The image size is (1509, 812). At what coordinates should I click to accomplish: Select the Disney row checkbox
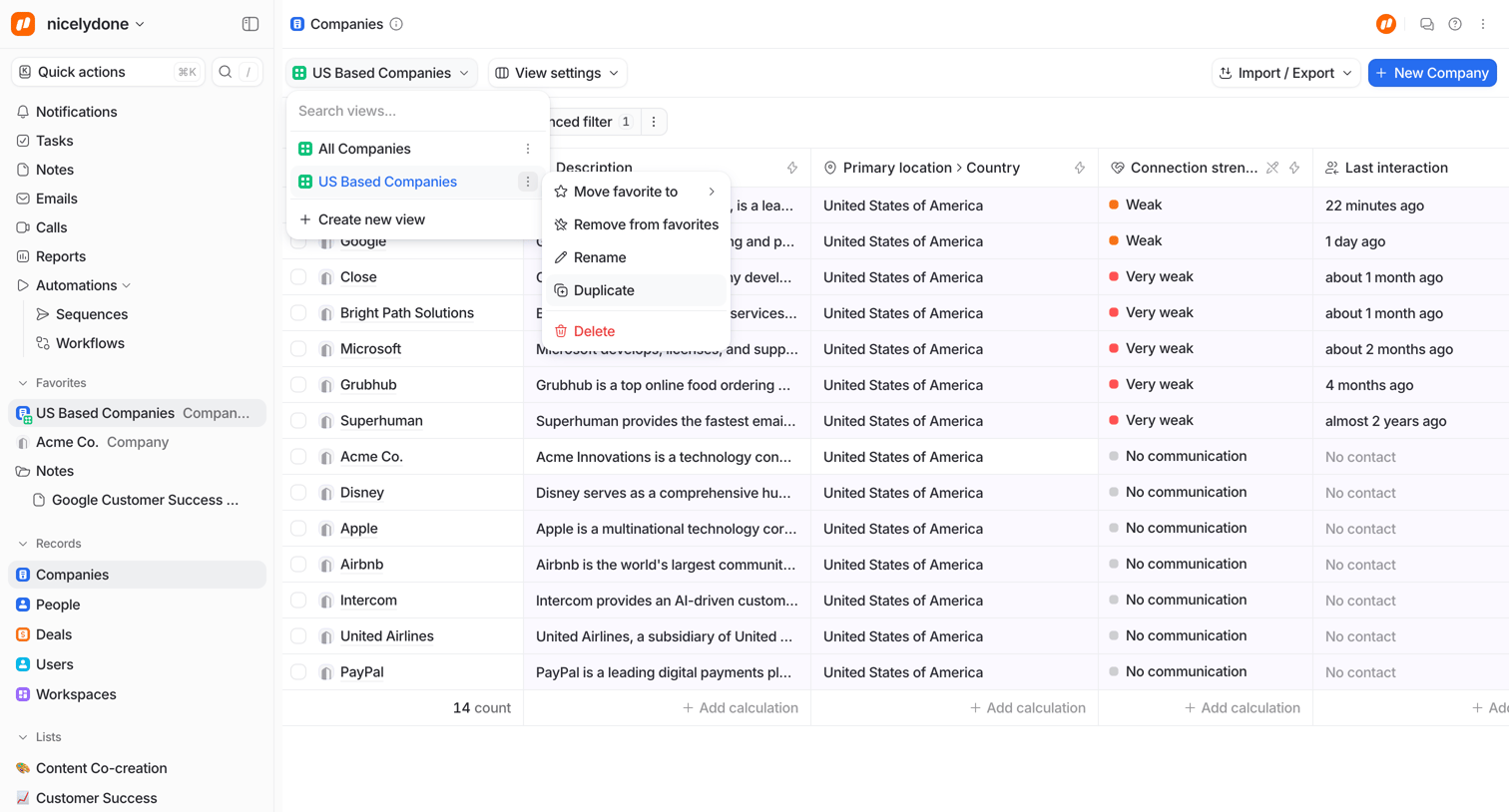pos(298,493)
